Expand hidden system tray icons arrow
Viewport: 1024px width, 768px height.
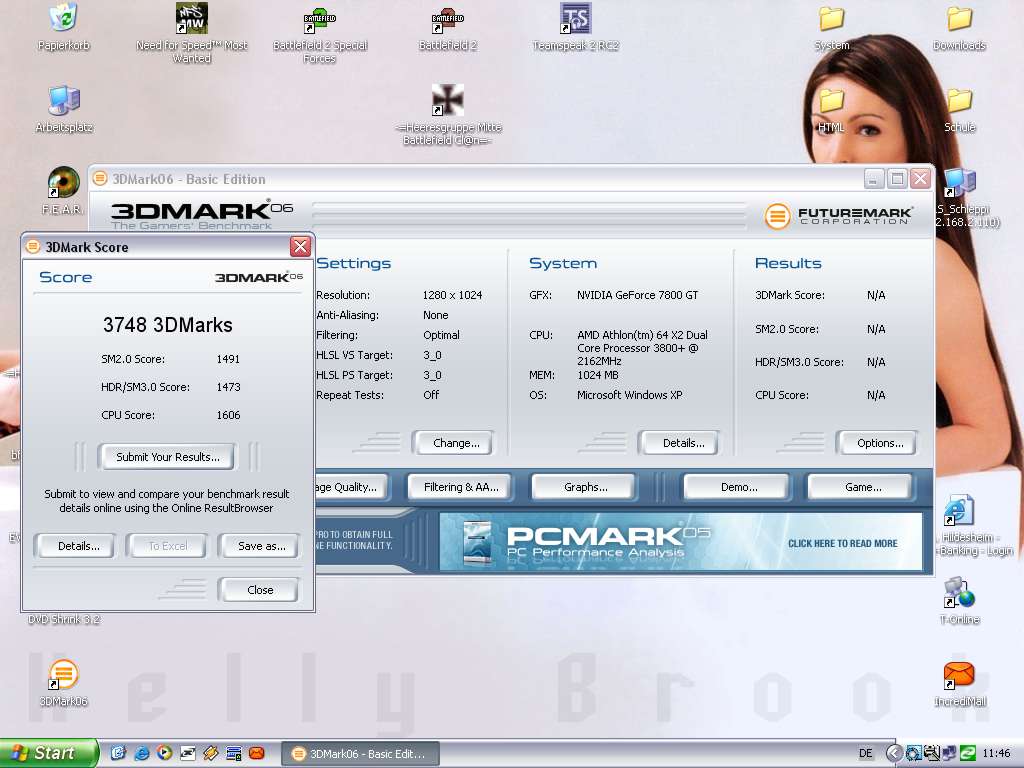coord(894,753)
